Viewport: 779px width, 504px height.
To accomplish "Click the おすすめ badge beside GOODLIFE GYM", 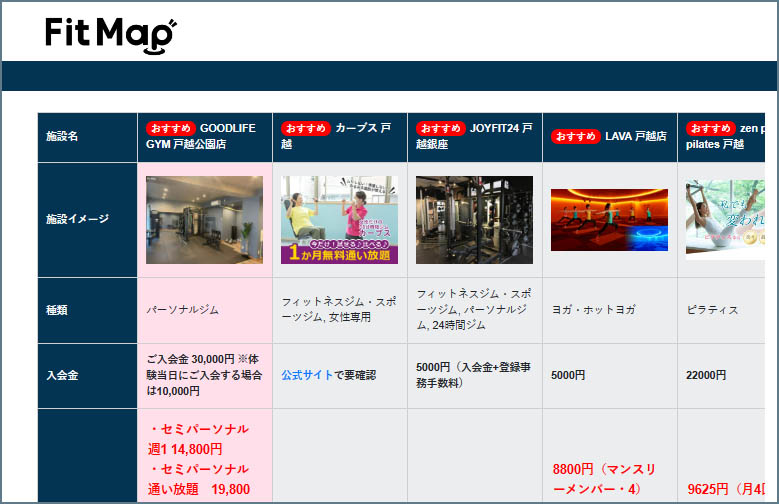I will [x=170, y=128].
